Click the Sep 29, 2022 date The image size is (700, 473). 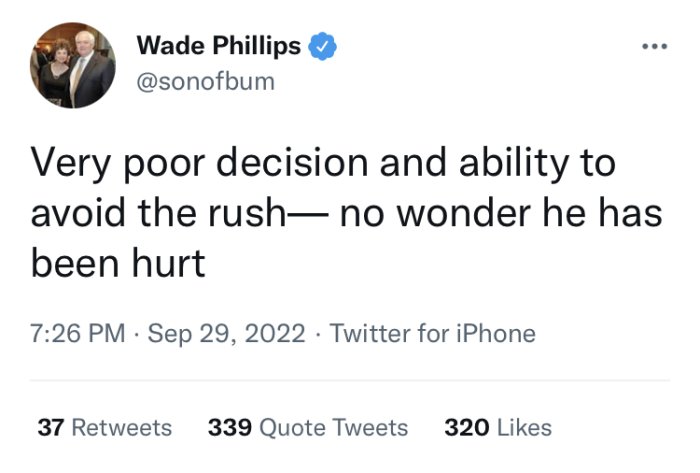(227, 334)
